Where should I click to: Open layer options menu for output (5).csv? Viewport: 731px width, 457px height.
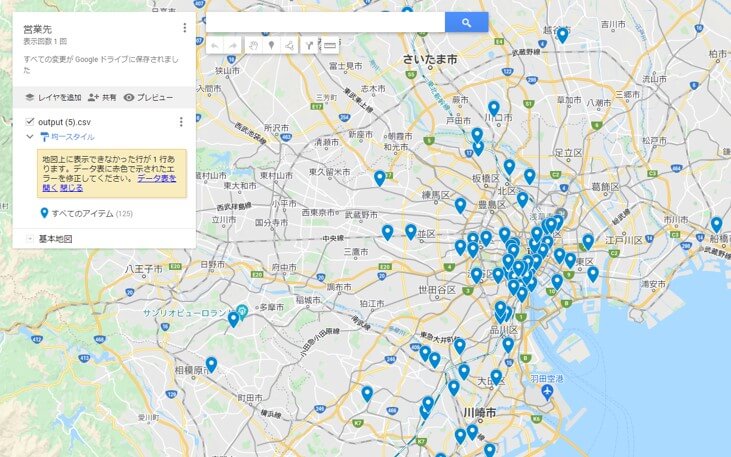pyautogui.click(x=181, y=122)
